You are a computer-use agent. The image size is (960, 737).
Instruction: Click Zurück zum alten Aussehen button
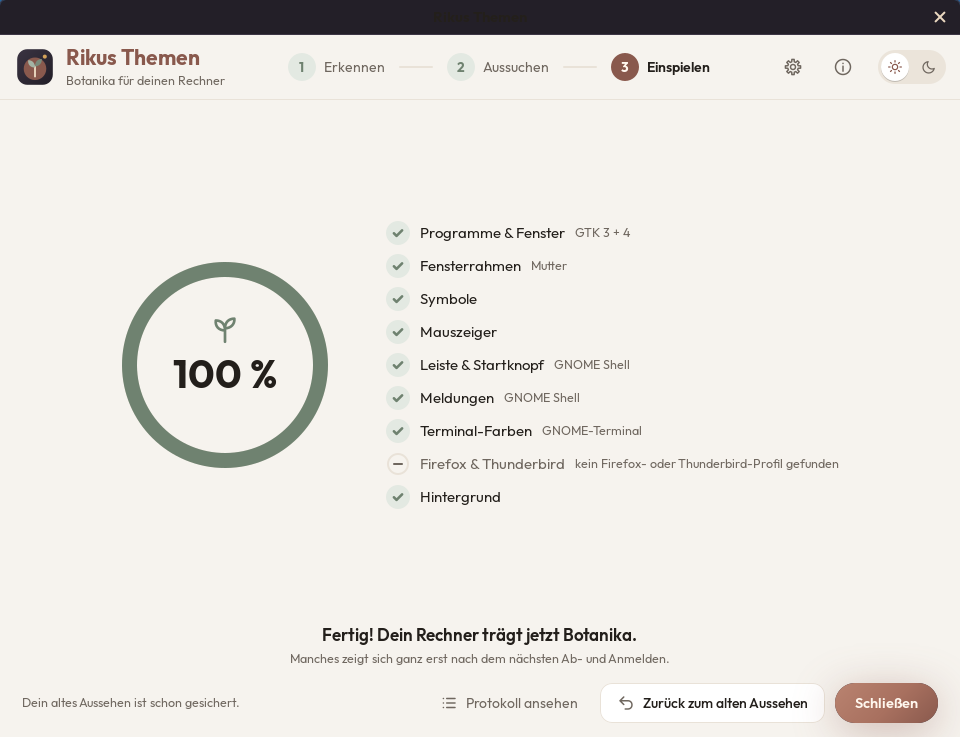712,703
